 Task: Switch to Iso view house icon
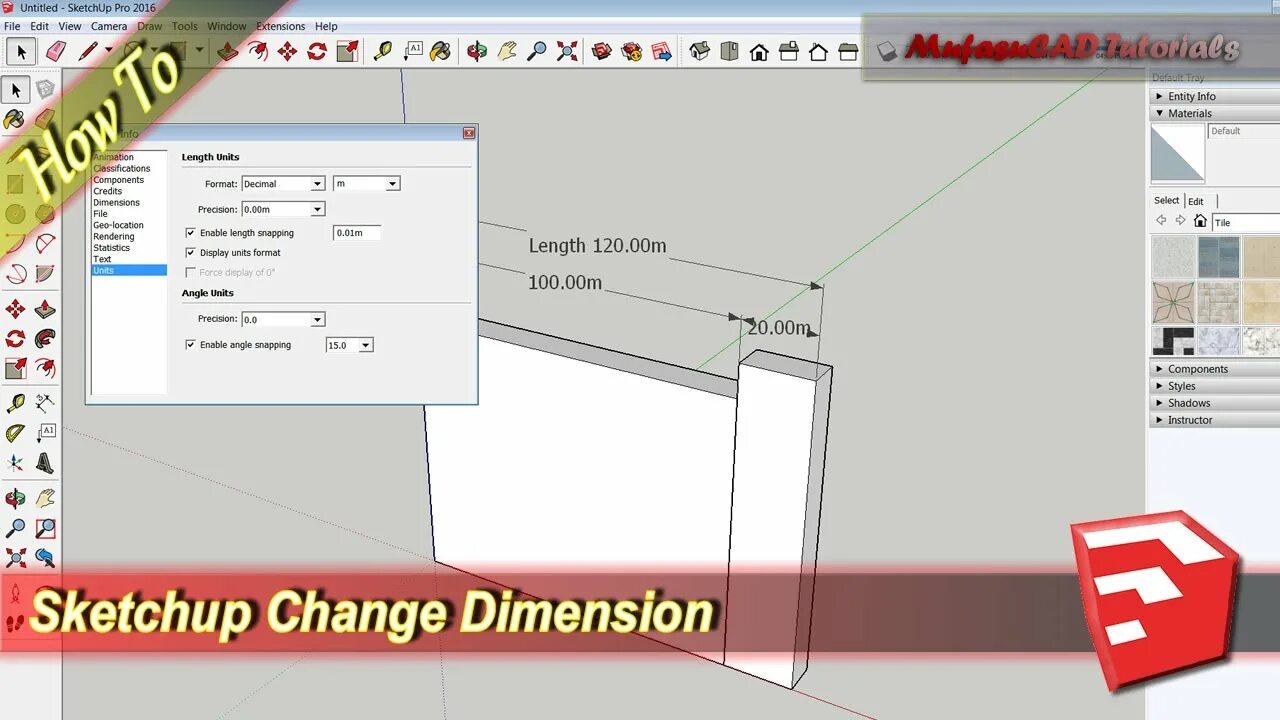699,51
